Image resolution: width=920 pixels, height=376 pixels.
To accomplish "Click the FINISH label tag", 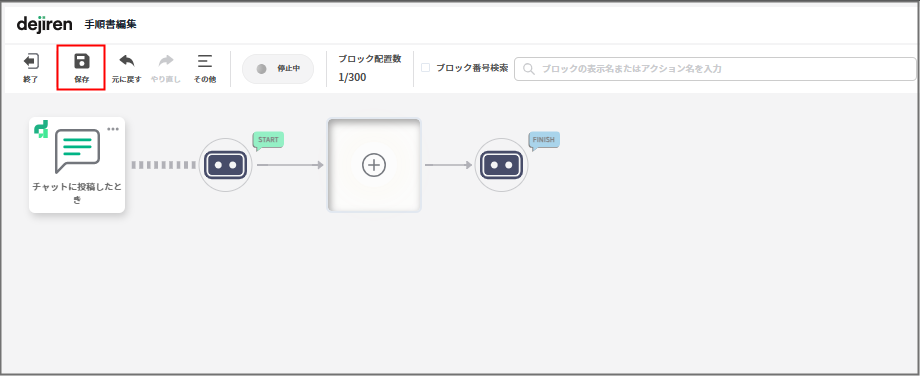I will coord(543,140).
